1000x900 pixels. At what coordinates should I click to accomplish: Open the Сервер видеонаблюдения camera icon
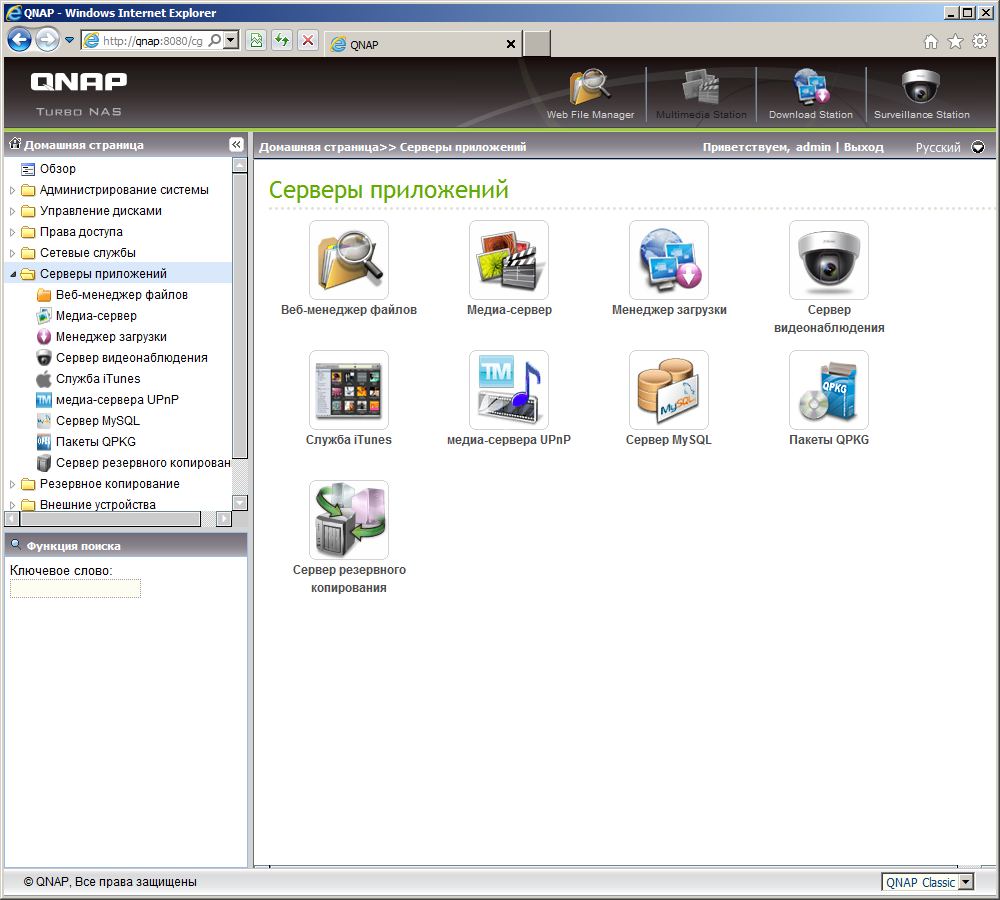829,260
